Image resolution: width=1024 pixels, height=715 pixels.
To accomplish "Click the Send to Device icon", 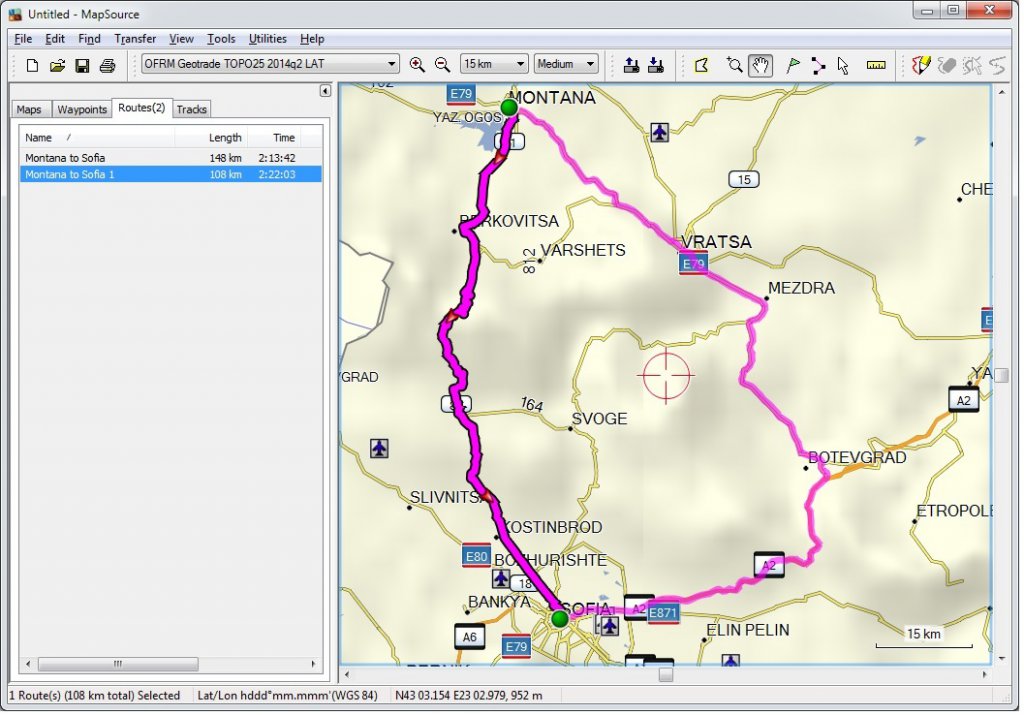I will point(631,65).
